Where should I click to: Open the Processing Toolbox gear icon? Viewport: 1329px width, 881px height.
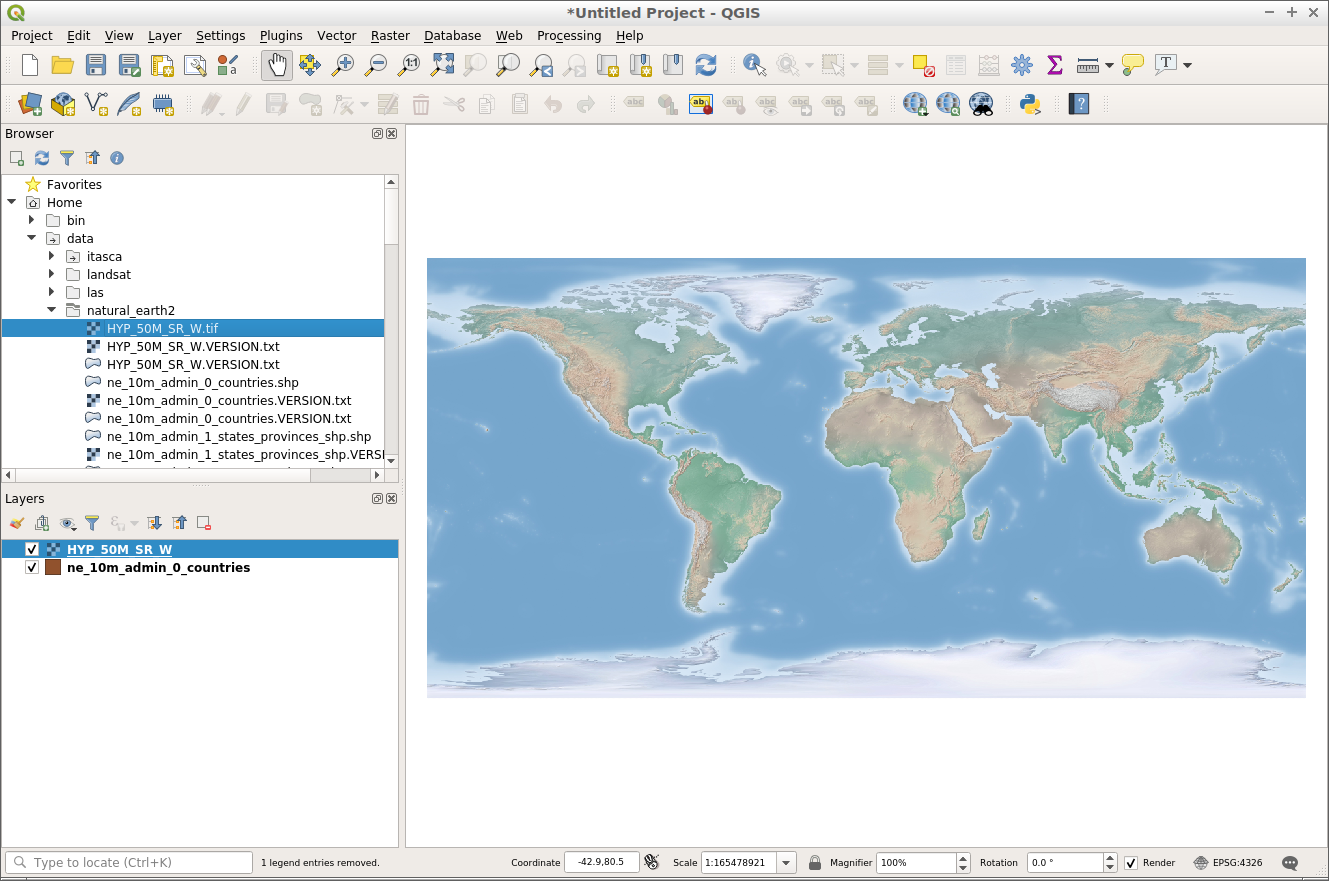1021,65
